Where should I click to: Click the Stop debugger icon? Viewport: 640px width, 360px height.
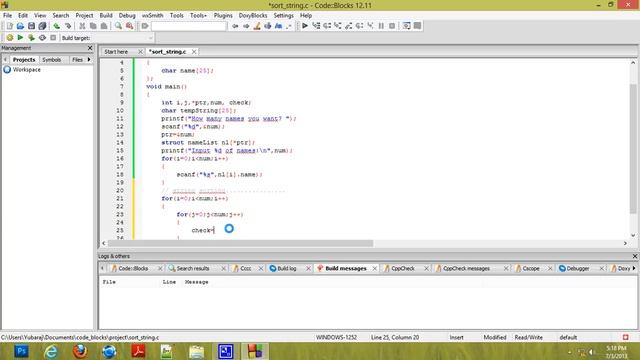392,26
